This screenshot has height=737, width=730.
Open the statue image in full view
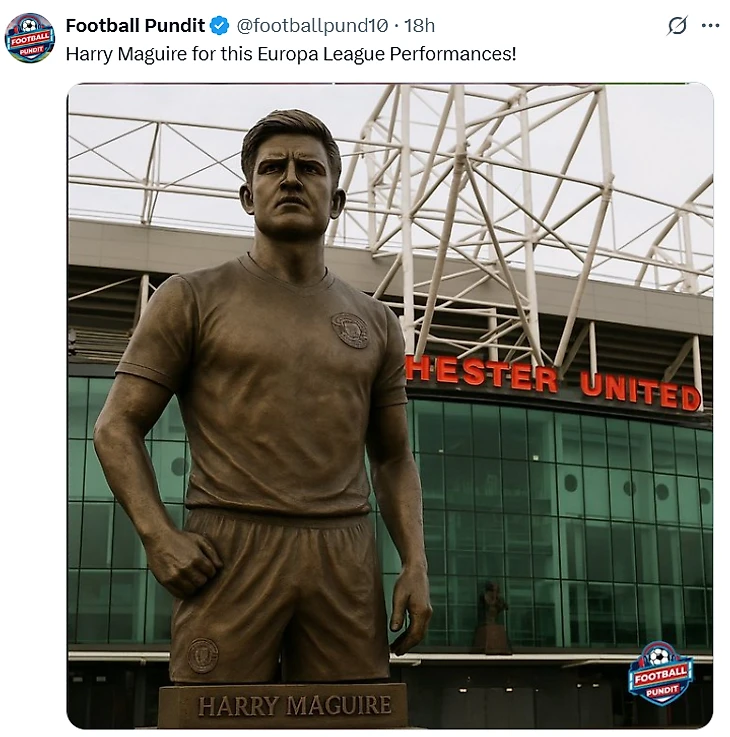click(390, 406)
